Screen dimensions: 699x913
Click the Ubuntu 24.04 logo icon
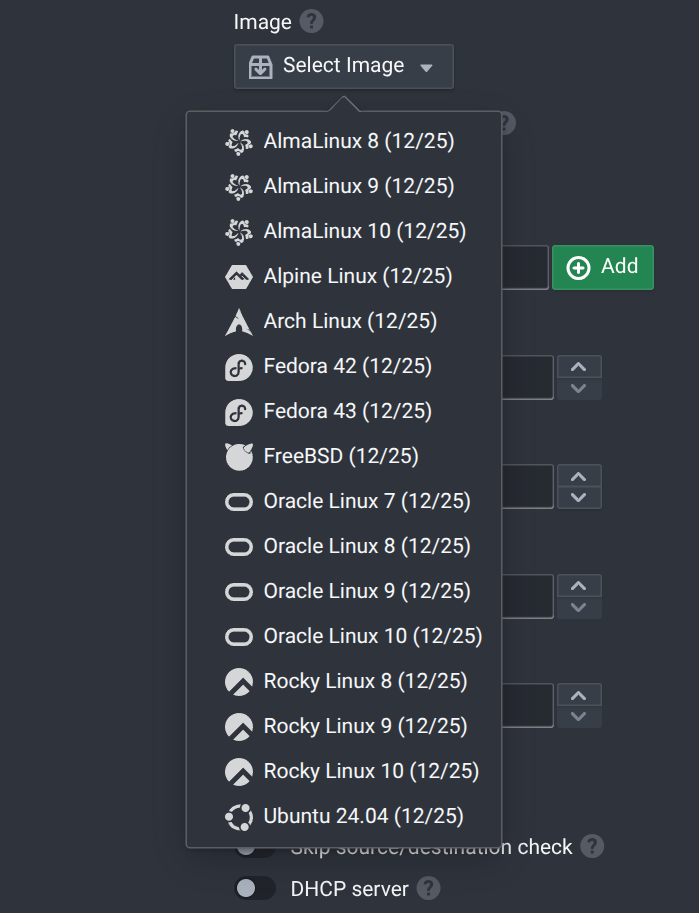click(239, 817)
